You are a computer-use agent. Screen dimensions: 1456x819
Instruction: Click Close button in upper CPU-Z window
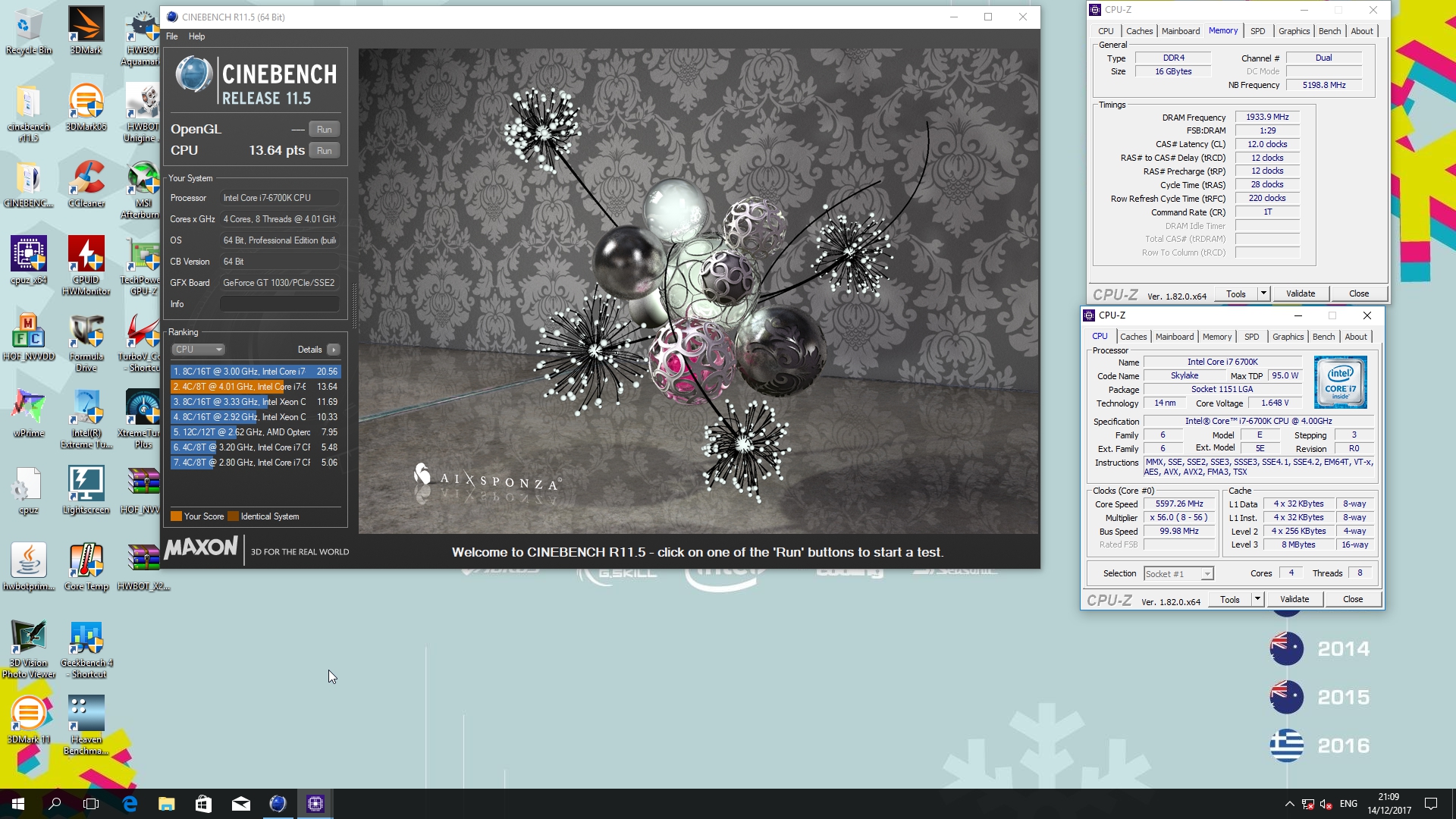point(1359,294)
